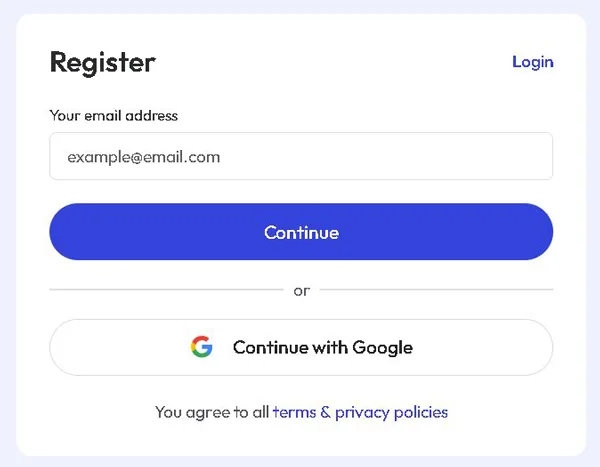Click the ampersand in the policies link
The width and height of the screenshot is (600, 467).
click(325, 412)
